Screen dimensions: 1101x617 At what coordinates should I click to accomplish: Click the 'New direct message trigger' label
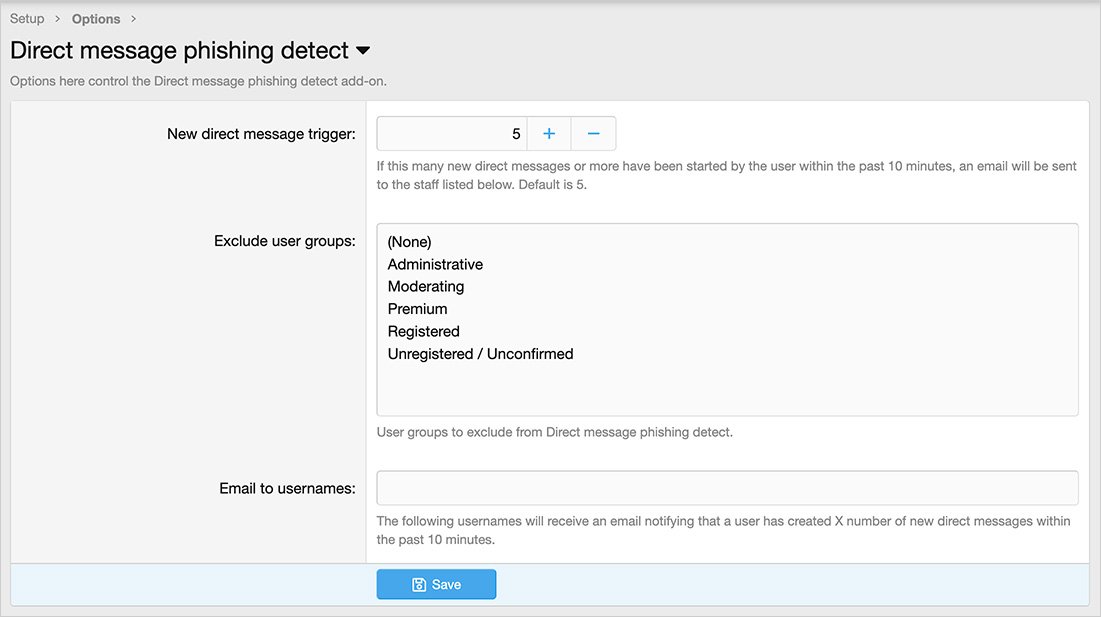[x=261, y=134]
